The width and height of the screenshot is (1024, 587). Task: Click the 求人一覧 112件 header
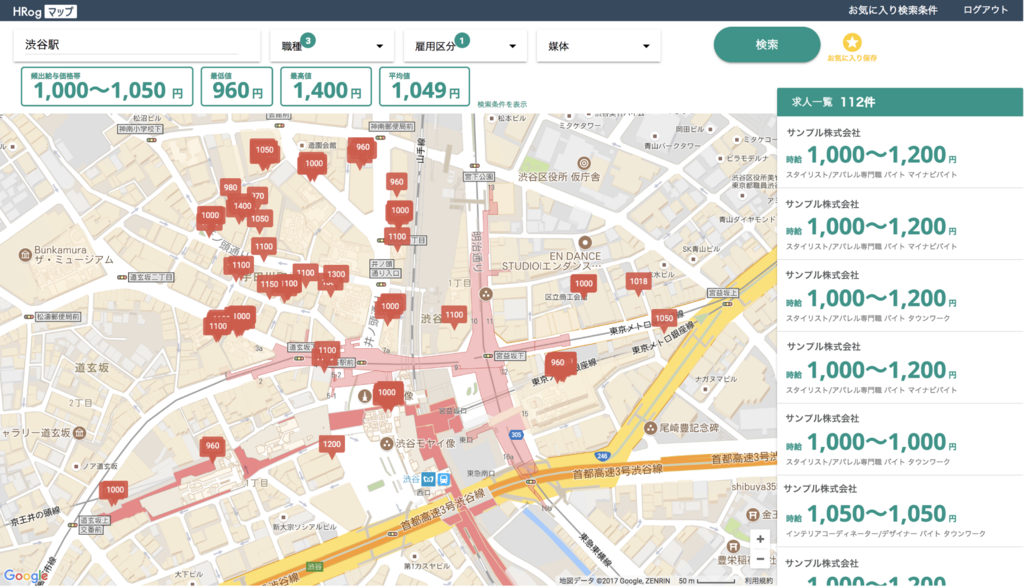pyautogui.click(x=900, y=102)
